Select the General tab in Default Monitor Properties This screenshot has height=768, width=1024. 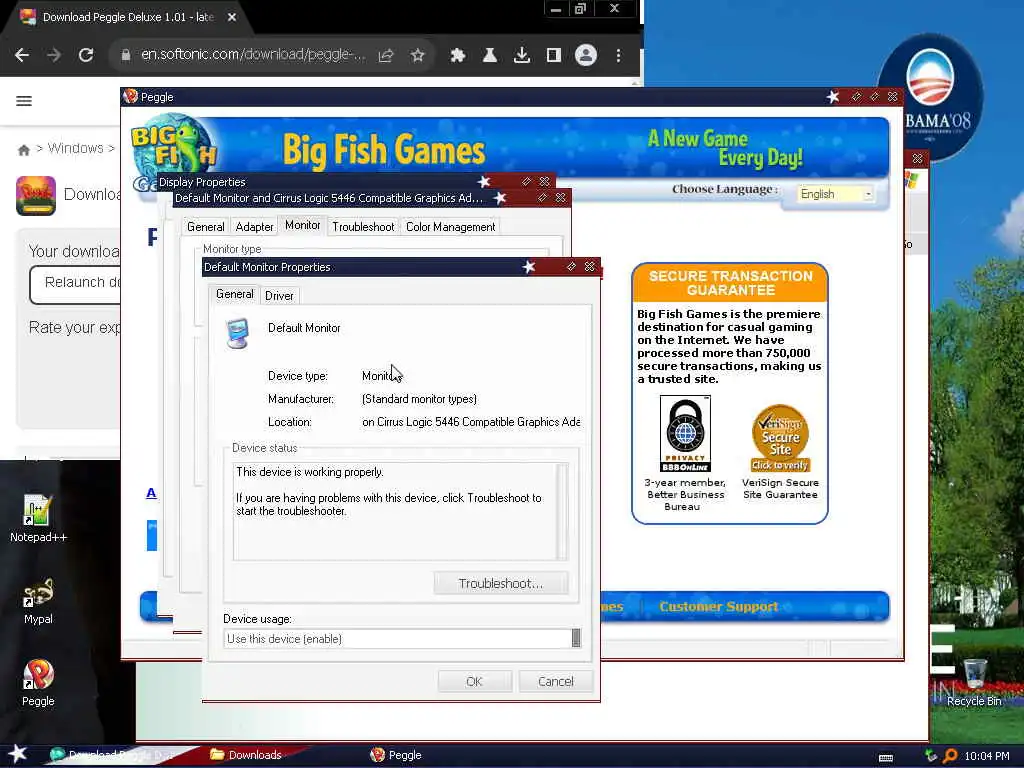(x=234, y=294)
